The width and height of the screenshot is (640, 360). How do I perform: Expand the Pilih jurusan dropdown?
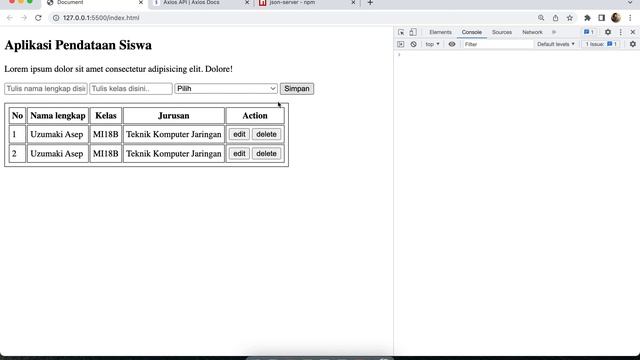(226, 89)
